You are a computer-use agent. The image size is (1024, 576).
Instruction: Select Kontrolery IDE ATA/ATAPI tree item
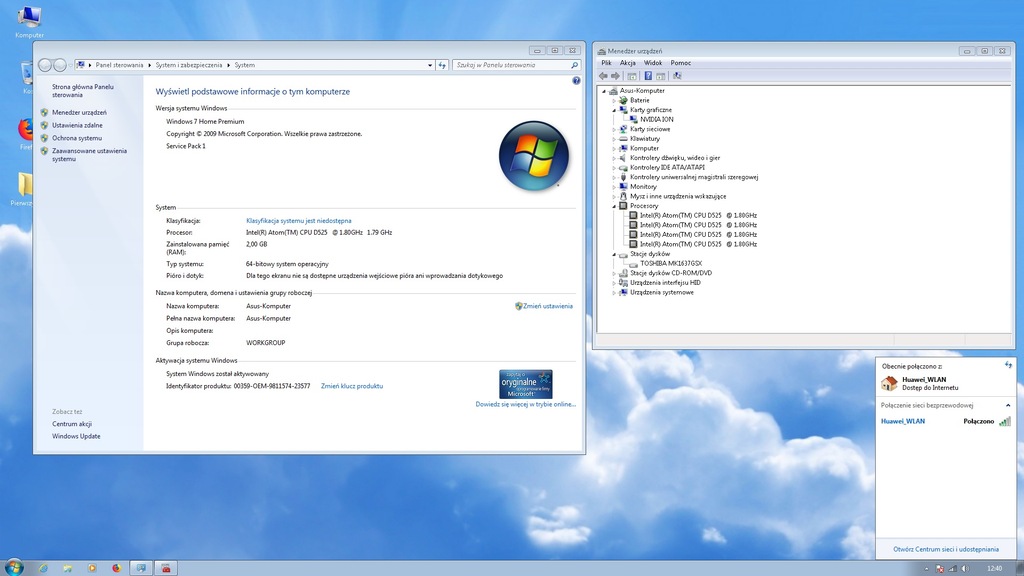coord(667,168)
